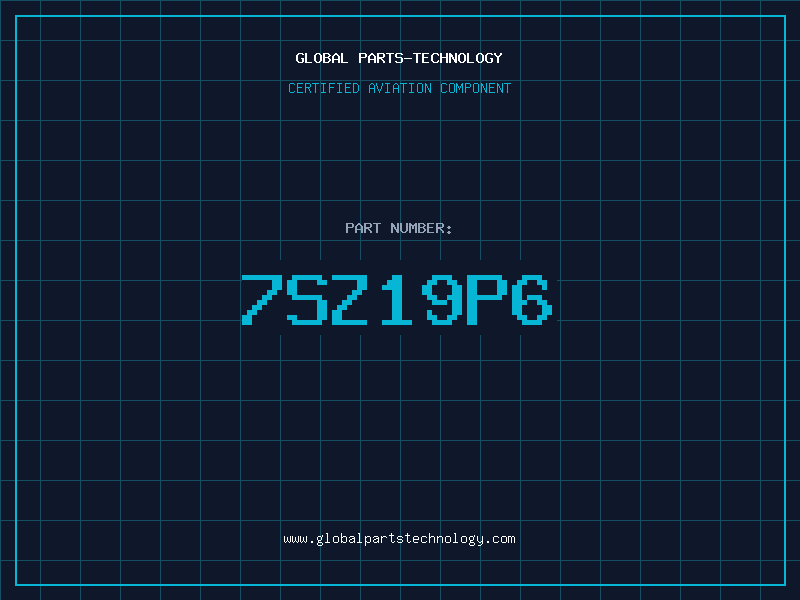Click the GLOBAL PARTS-TECHNOLOGY heading
Screen dimensions: 800x600
[399, 58]
